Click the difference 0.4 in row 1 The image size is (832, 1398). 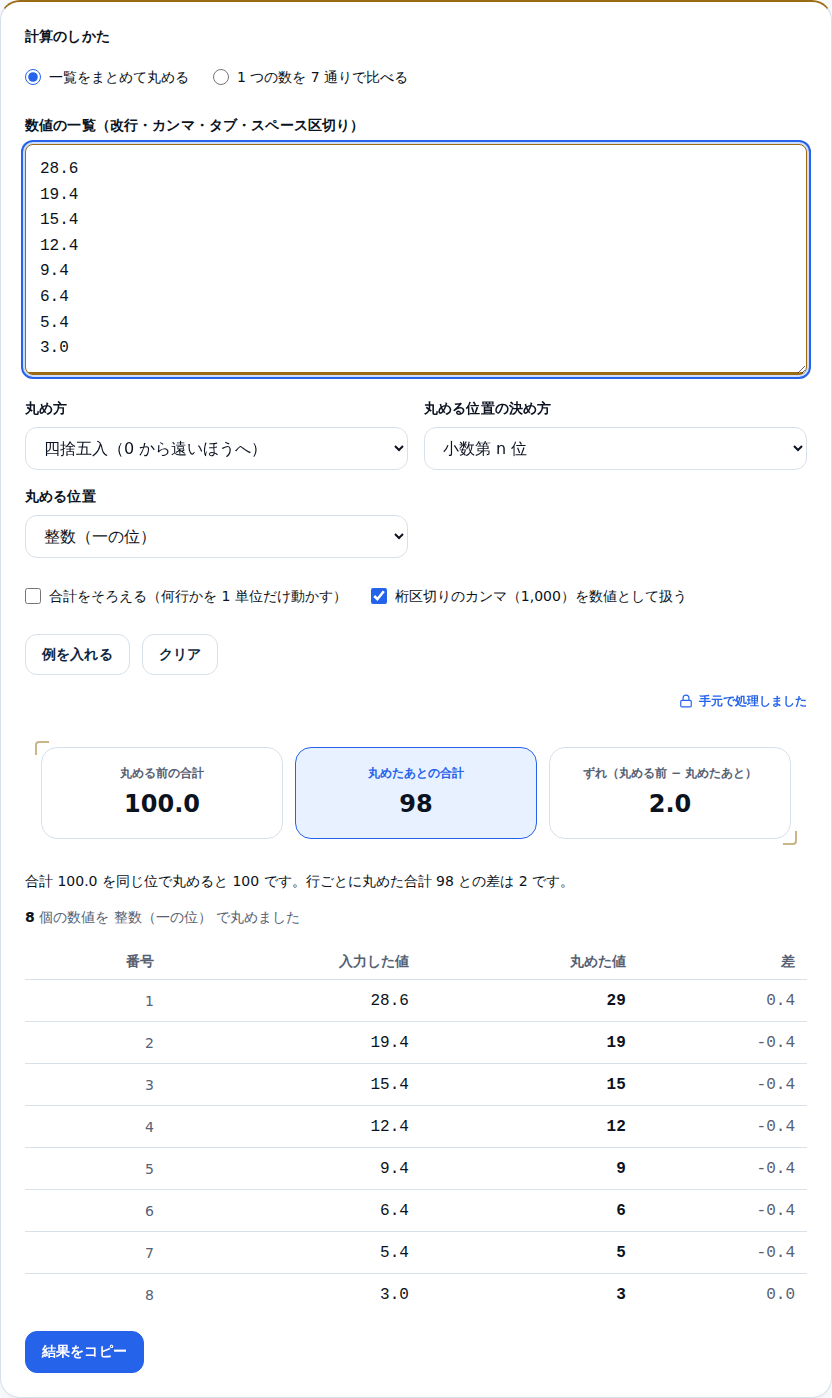(781, 1000)
